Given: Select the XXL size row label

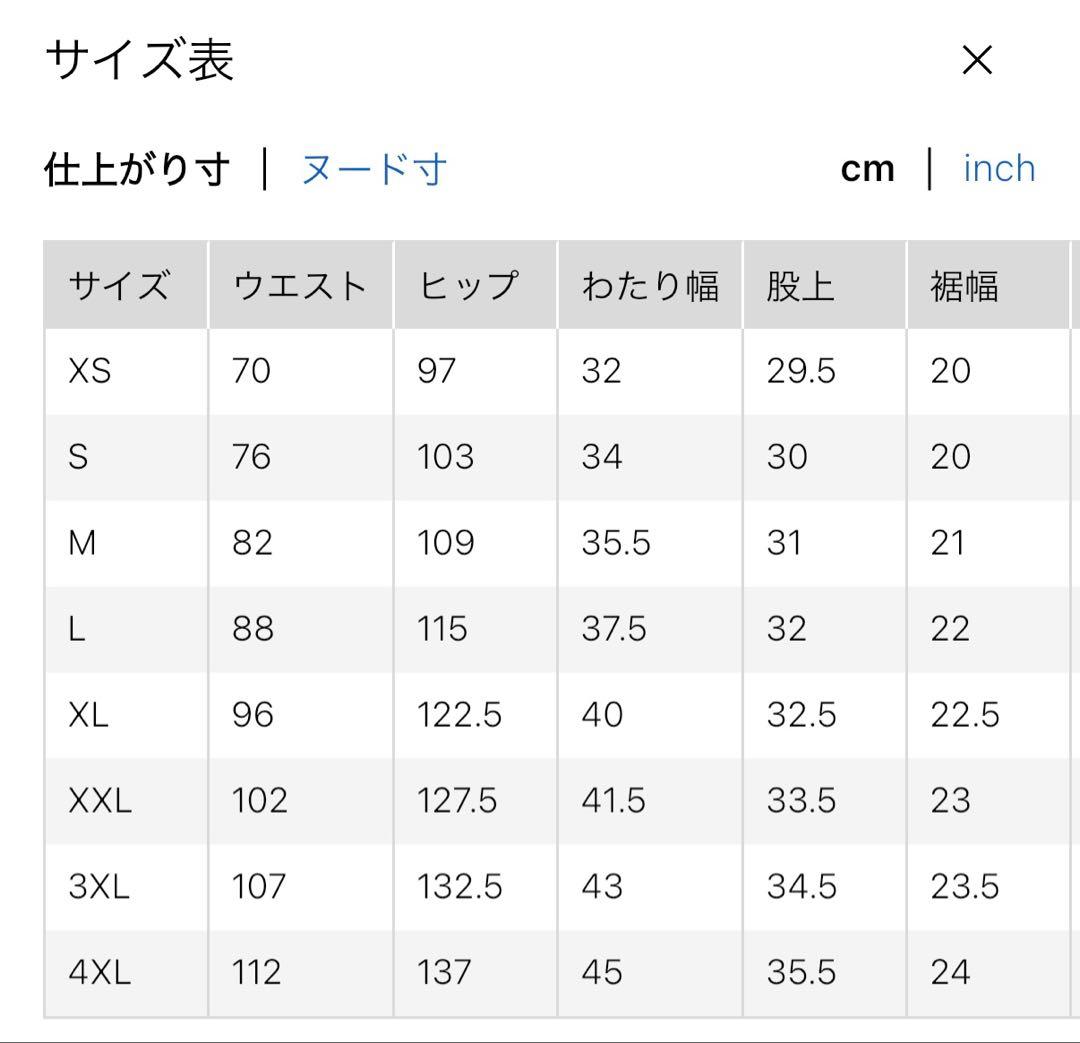Looking at the screenshot, I should (100, 801).
